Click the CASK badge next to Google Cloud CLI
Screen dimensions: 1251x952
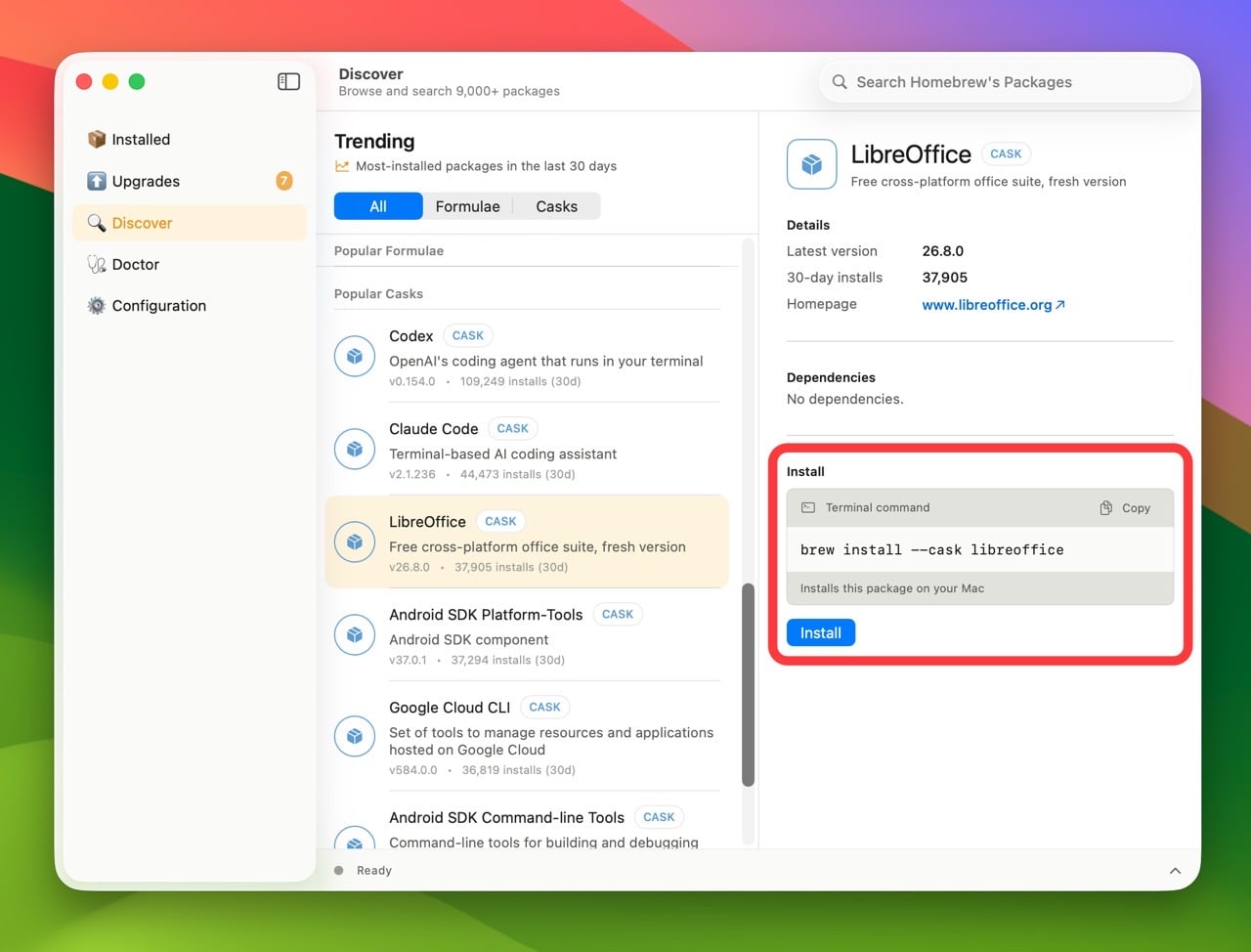pos(545,707)
